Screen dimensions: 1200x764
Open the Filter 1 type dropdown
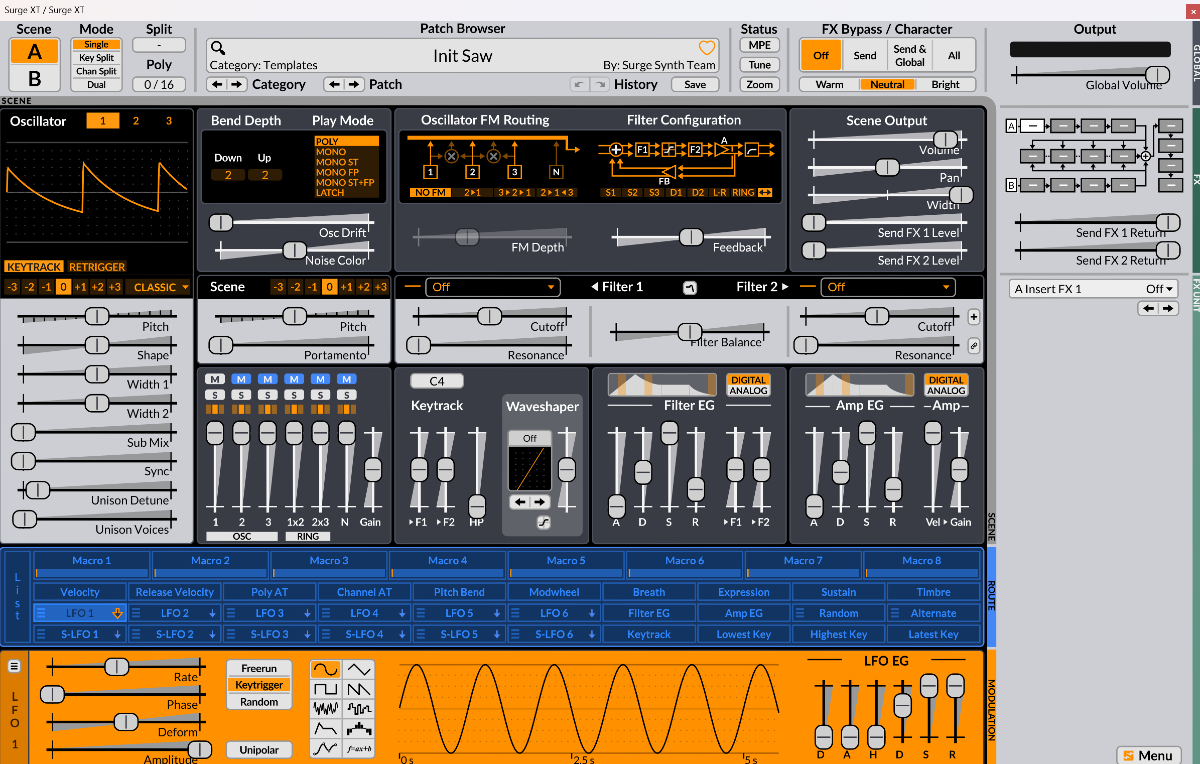pos(491,287)
